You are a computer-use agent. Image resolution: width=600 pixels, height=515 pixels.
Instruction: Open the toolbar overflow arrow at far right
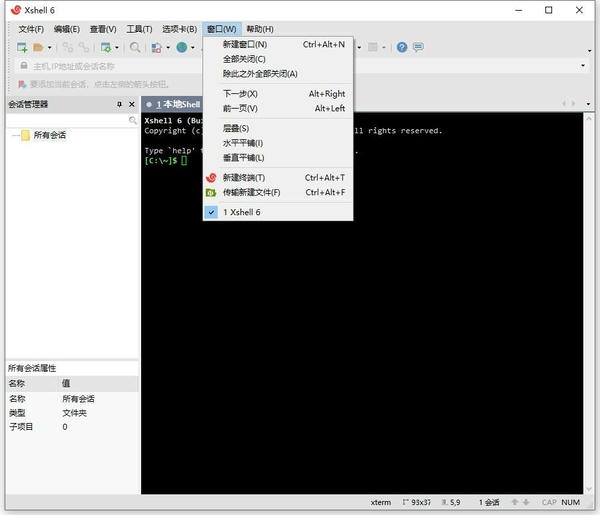pyautogui.click(x=589, y=51)
